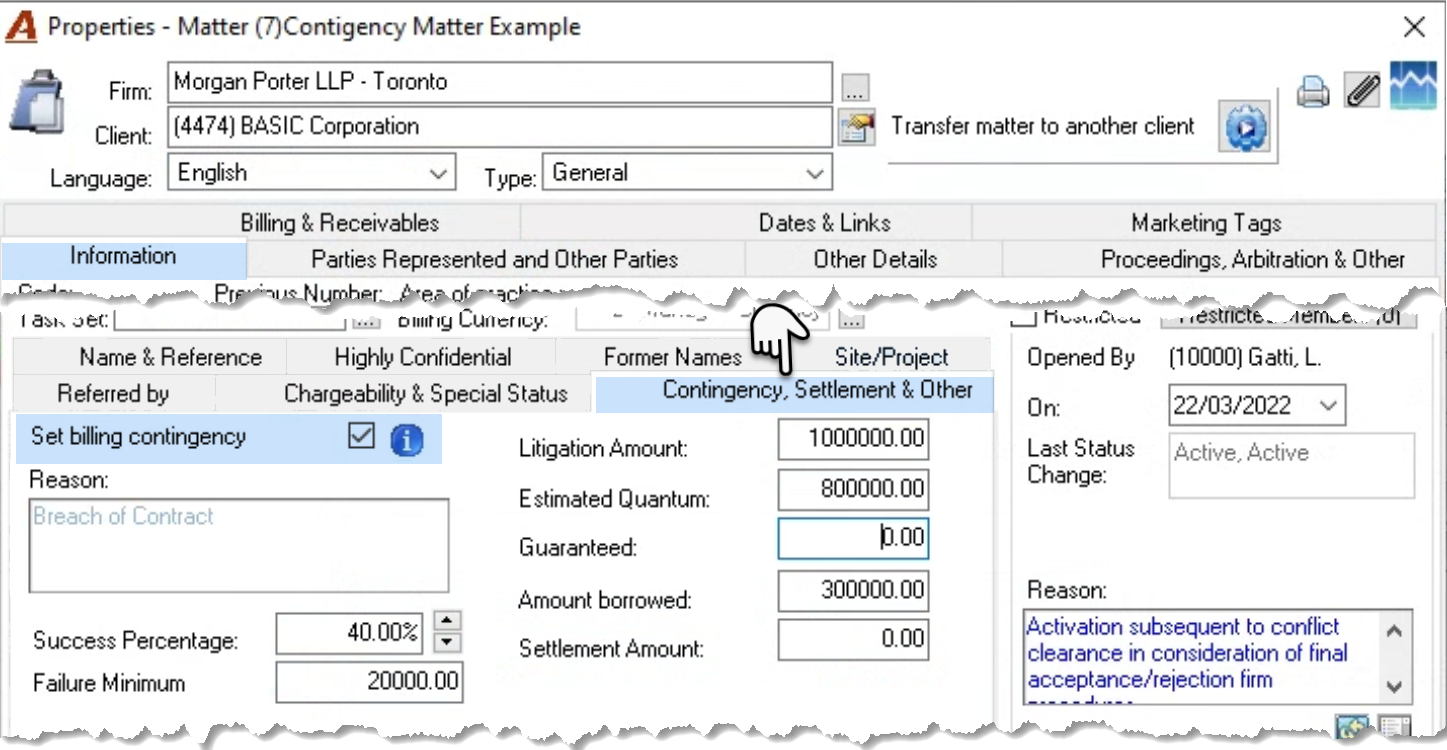Click status Reason scrollbar up arrow
1447x750 pixels.
coord(1395,630)
